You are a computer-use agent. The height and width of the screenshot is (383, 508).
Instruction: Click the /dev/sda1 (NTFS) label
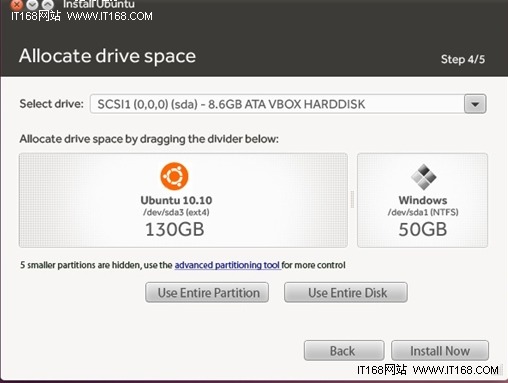click(x=423, y=212)
